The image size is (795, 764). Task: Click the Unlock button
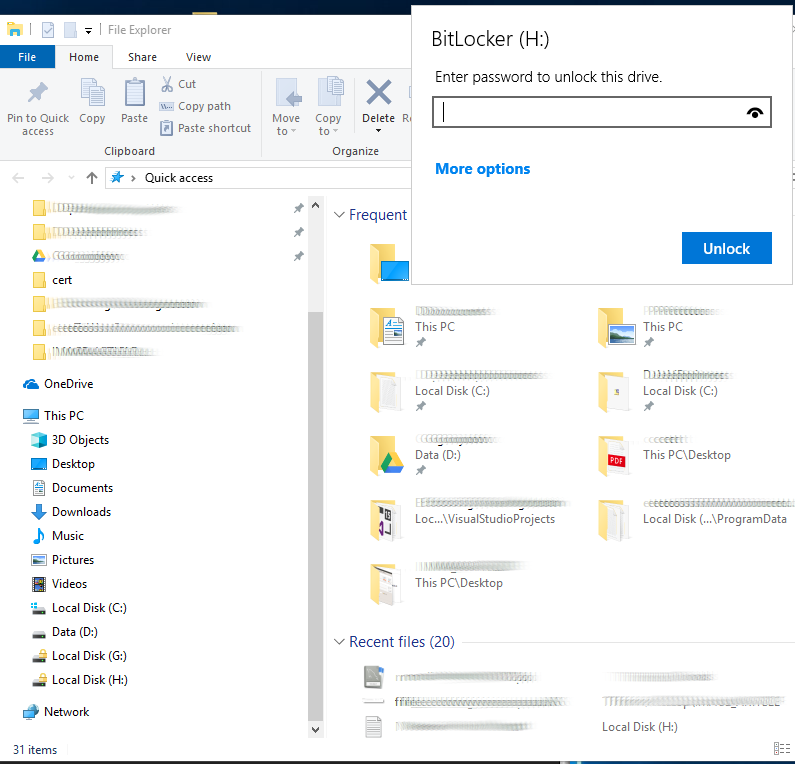pos(726,248)
